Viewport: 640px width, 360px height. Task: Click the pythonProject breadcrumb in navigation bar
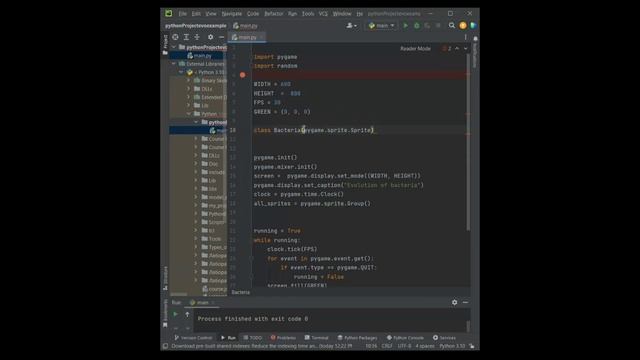click(x=196, y=26)
